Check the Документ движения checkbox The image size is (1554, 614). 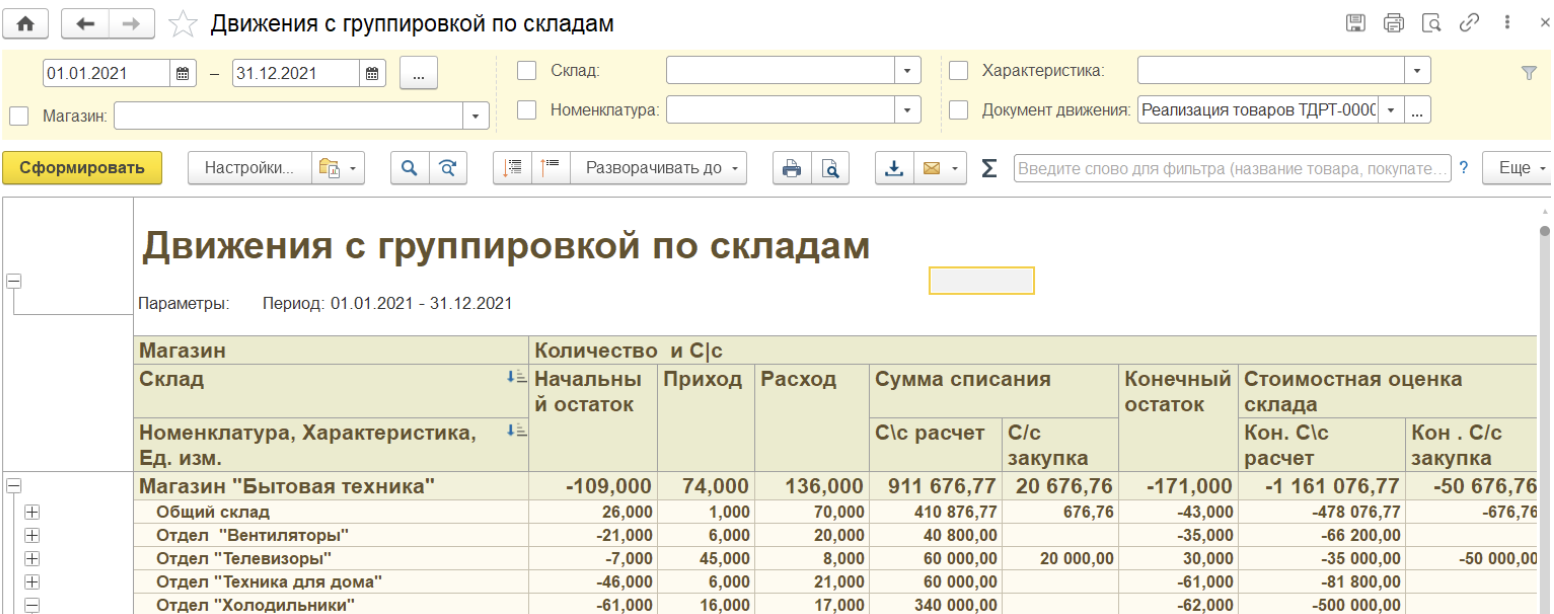point(958,110)
